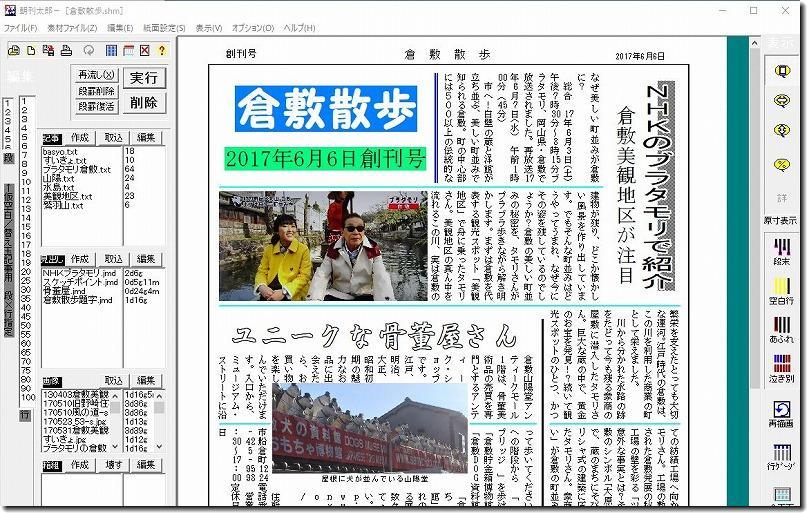Click the greyed 詳 detail icon

pyautogui.click(x=782, y=198)
